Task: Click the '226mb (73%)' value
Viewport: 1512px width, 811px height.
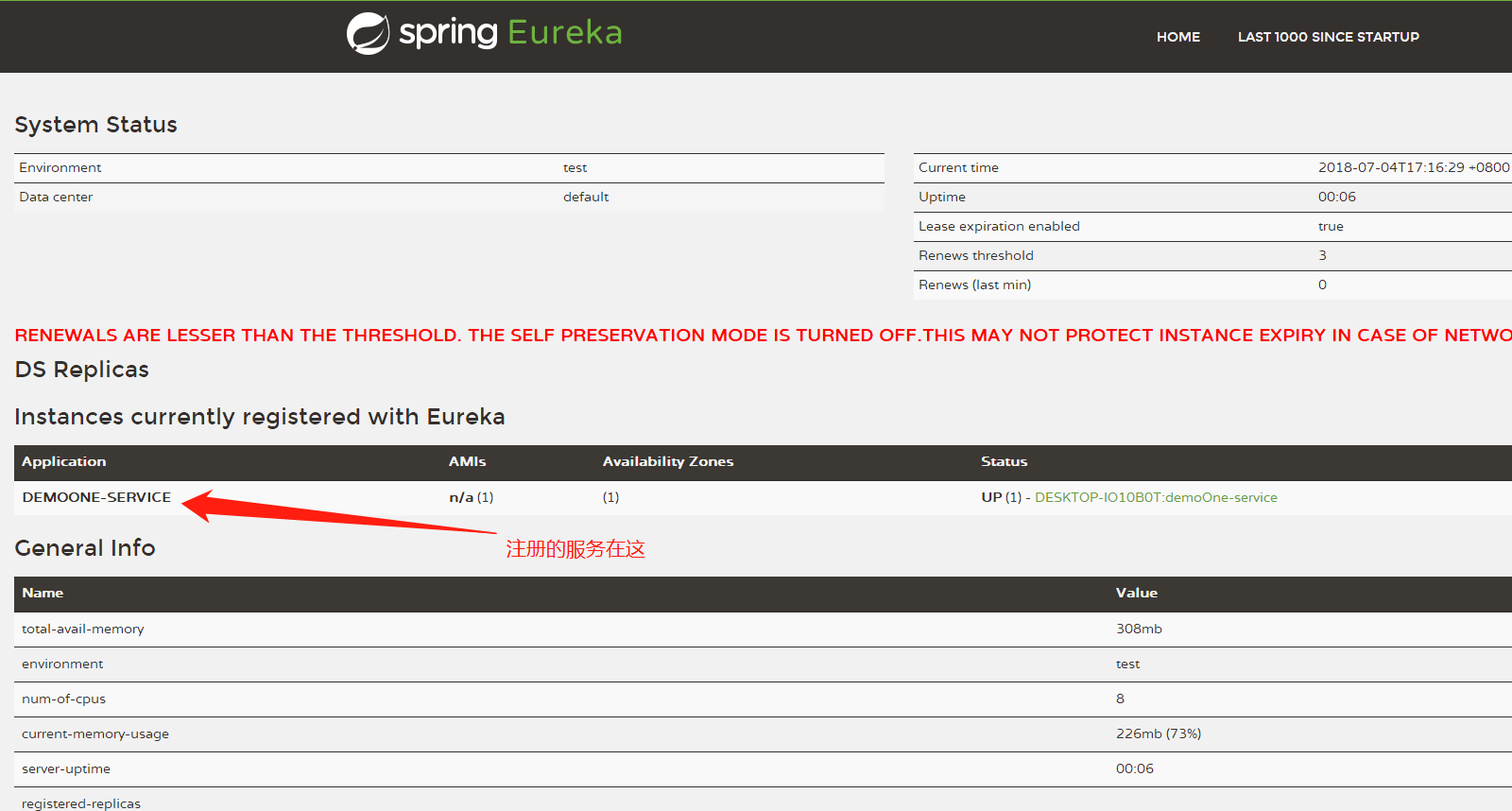Action: [1159, 733]
